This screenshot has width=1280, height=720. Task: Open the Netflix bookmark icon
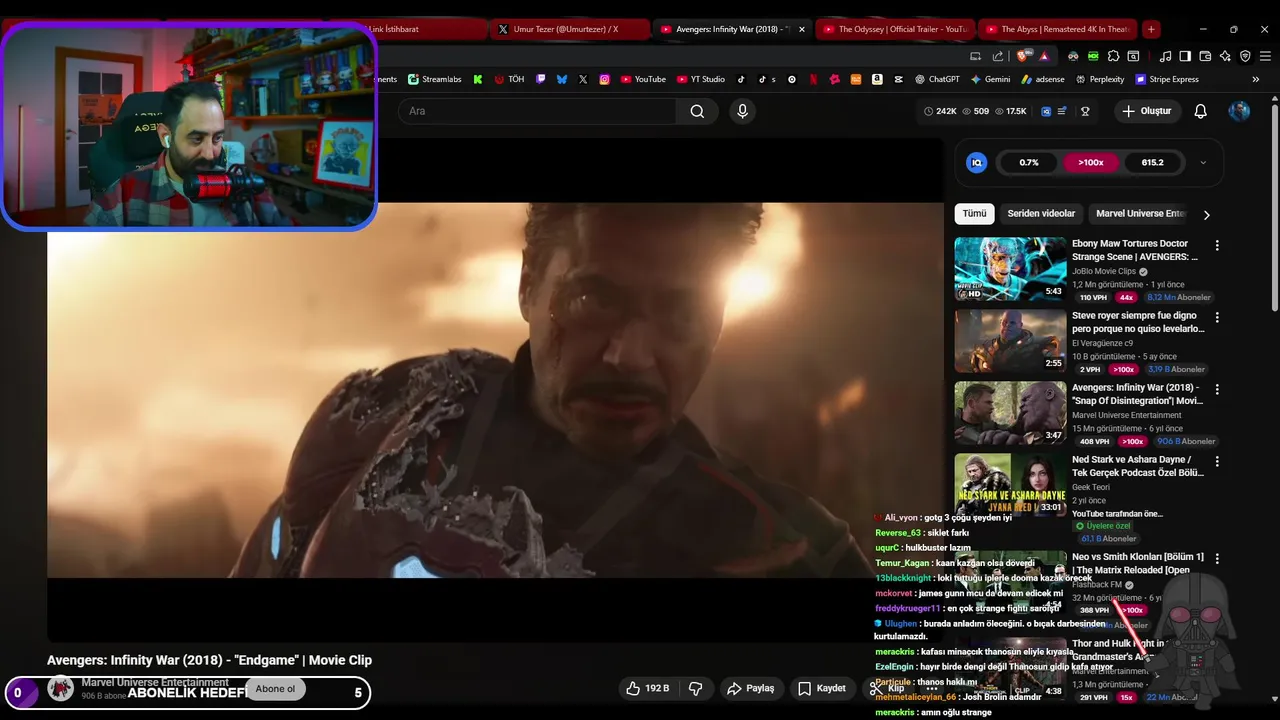click(813, 79)
